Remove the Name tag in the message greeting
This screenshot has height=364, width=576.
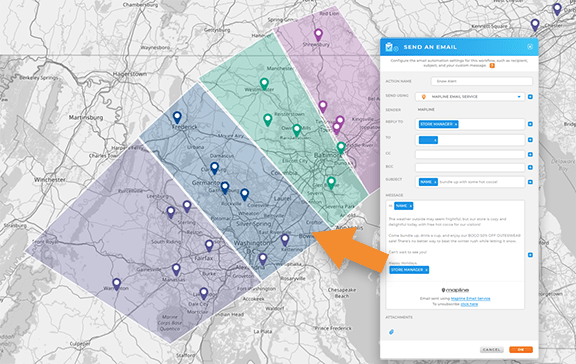point(411,206)
